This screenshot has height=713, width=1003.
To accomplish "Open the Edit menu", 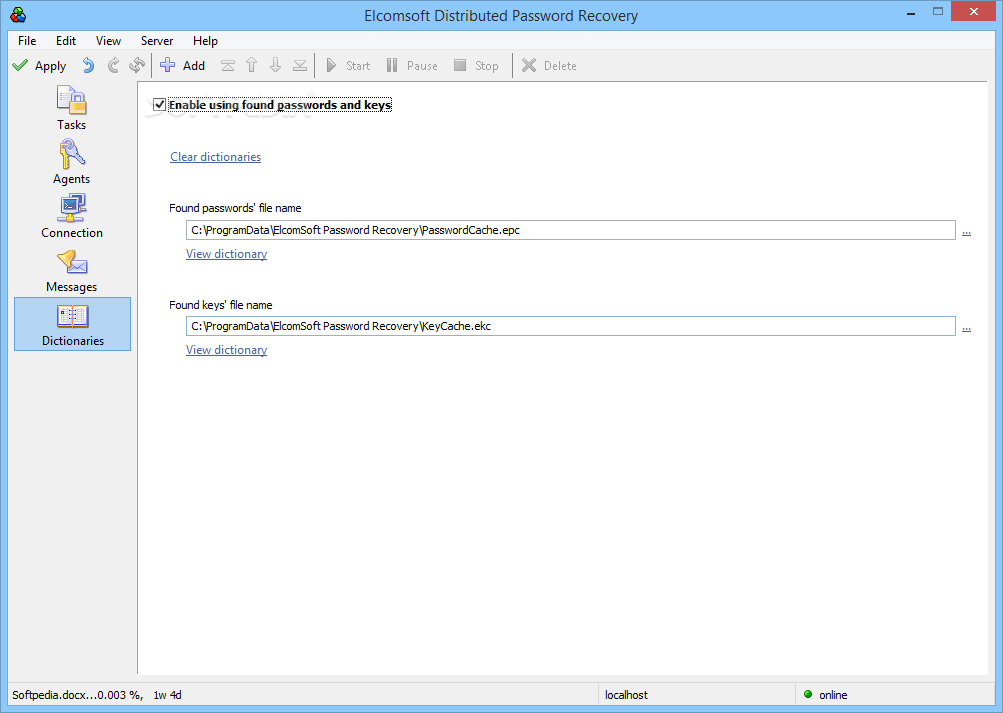I will tap(65, 40).
